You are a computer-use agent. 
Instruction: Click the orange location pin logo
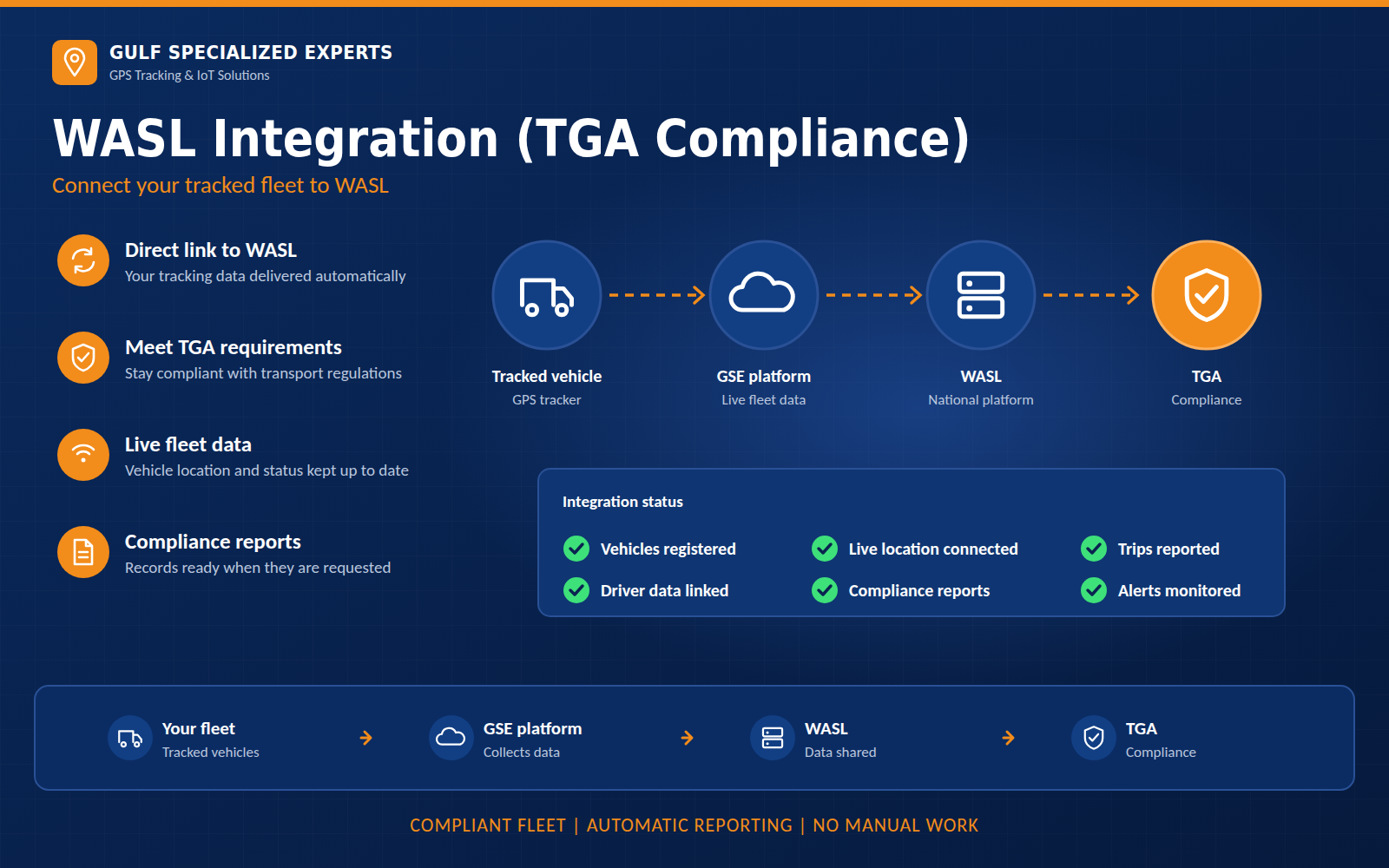click(x=75, y=62)
